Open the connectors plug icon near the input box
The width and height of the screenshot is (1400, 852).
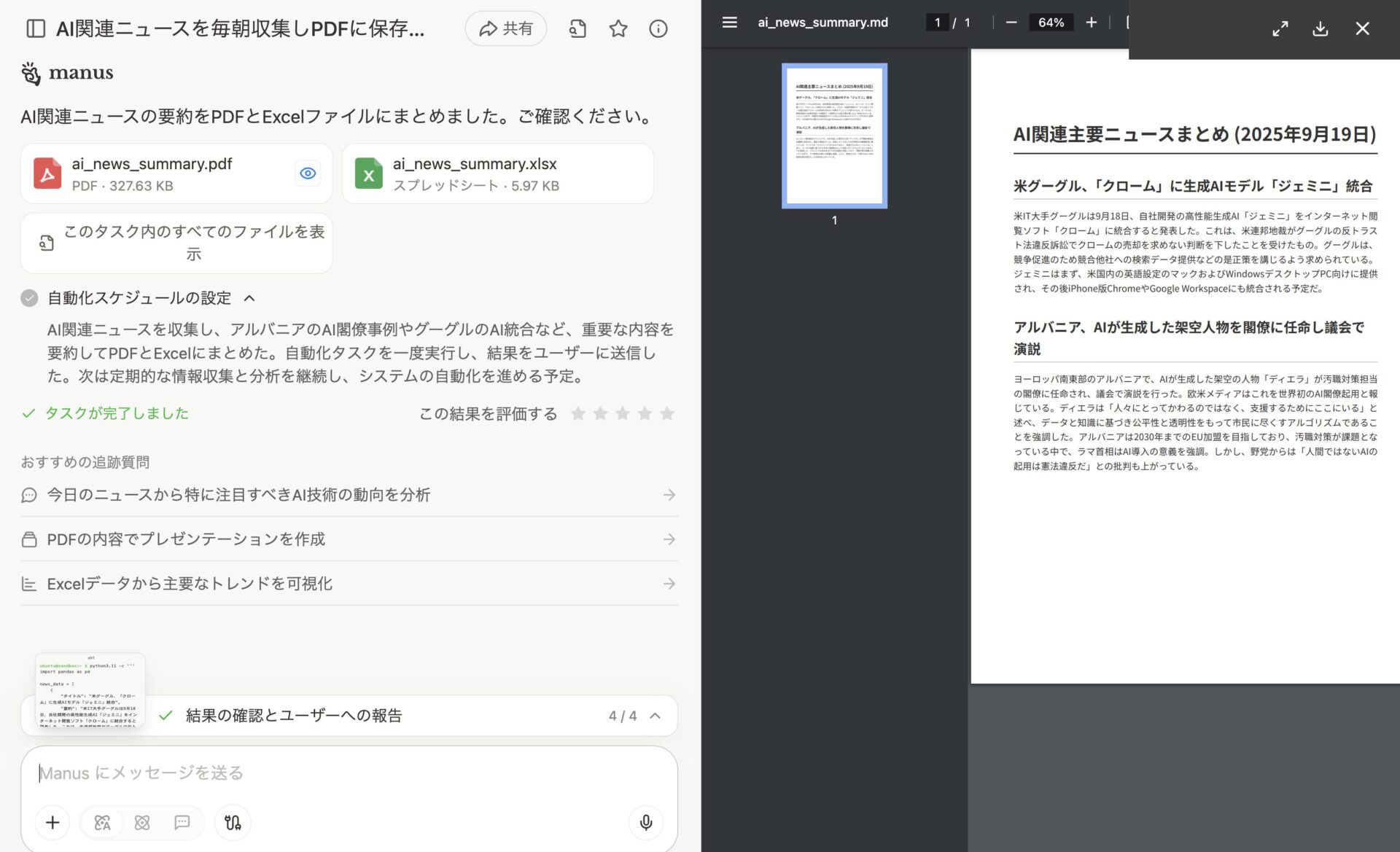(232, 822)
